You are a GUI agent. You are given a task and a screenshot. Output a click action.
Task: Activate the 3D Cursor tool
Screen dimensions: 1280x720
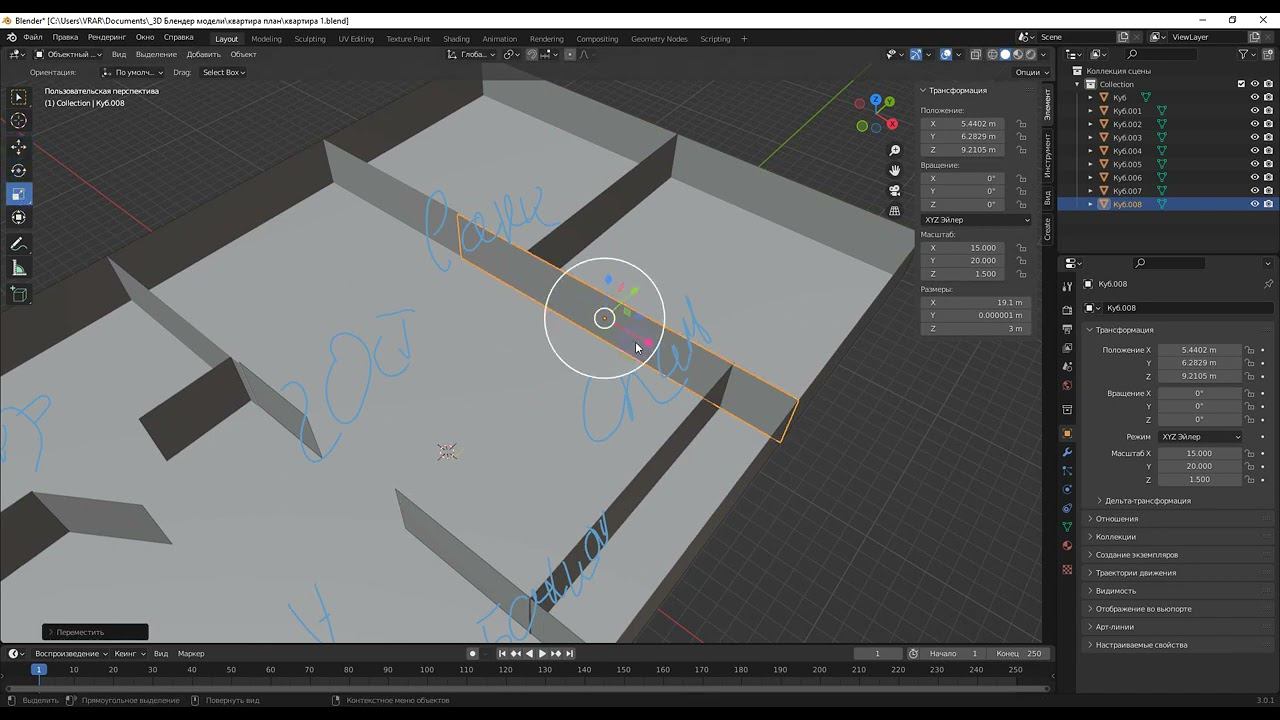coord(19,121)
